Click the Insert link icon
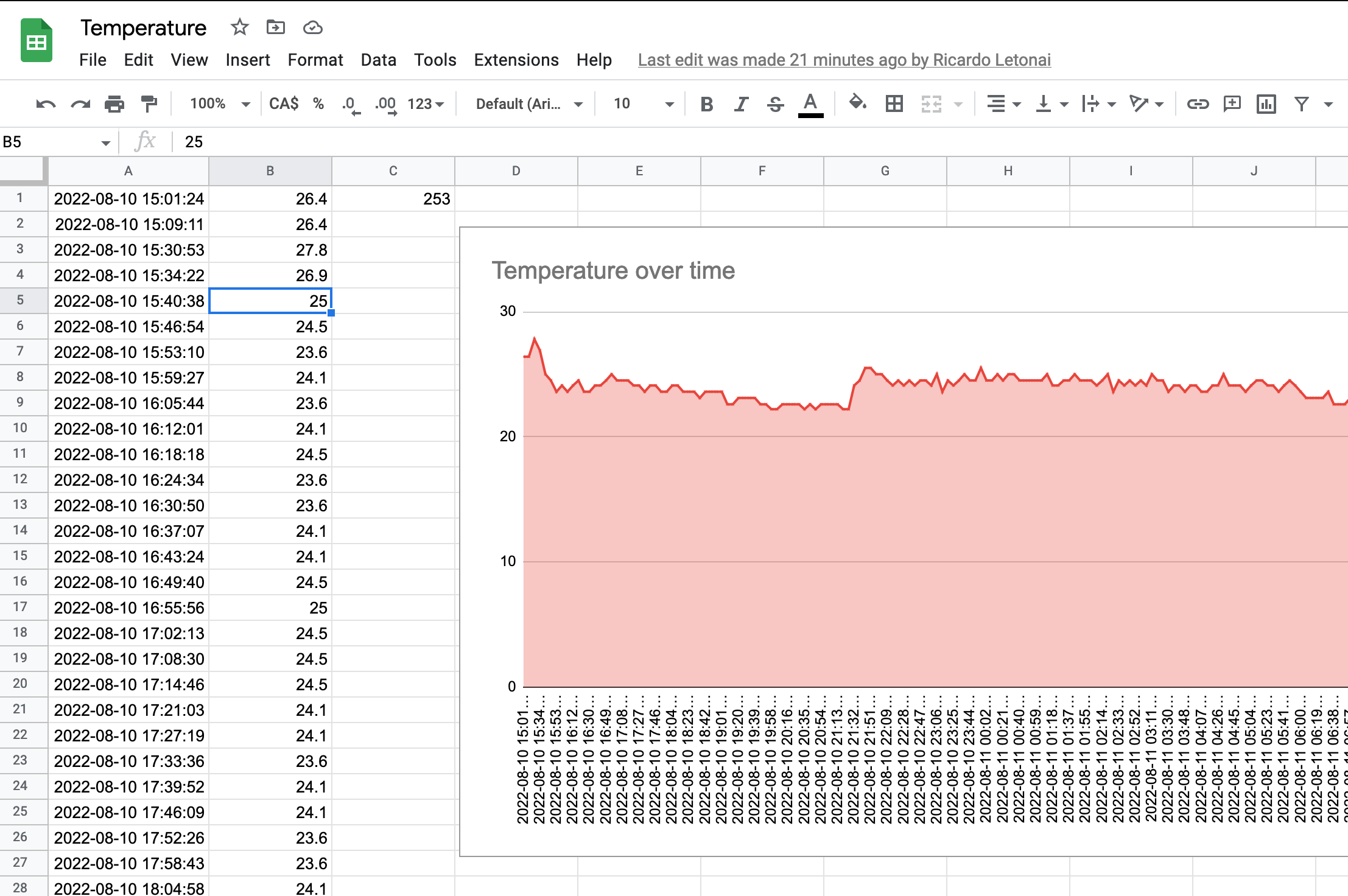The width and height of the screenshot is (1348, 896). coord(1197,104)
